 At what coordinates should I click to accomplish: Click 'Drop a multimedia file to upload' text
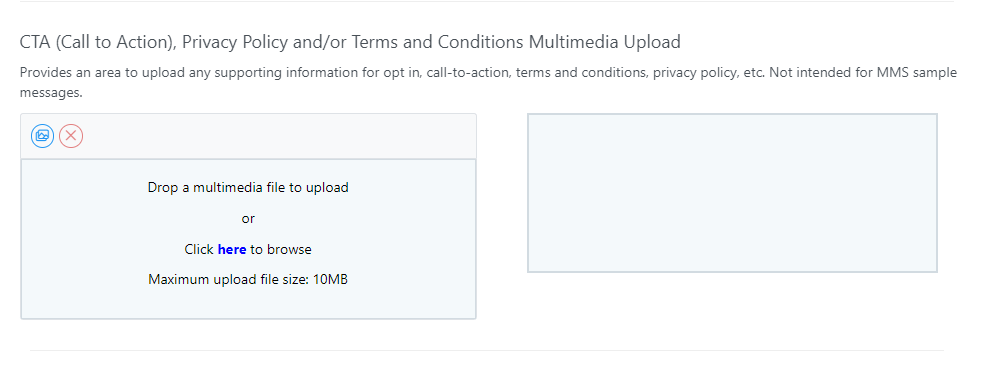tap(248, 187)
